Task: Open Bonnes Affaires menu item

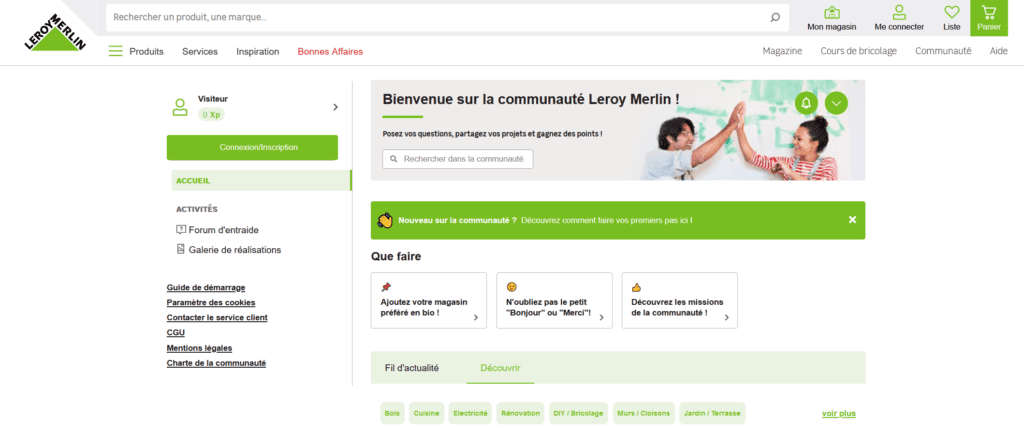Action: pyautogui.click(x=330, y=52)
